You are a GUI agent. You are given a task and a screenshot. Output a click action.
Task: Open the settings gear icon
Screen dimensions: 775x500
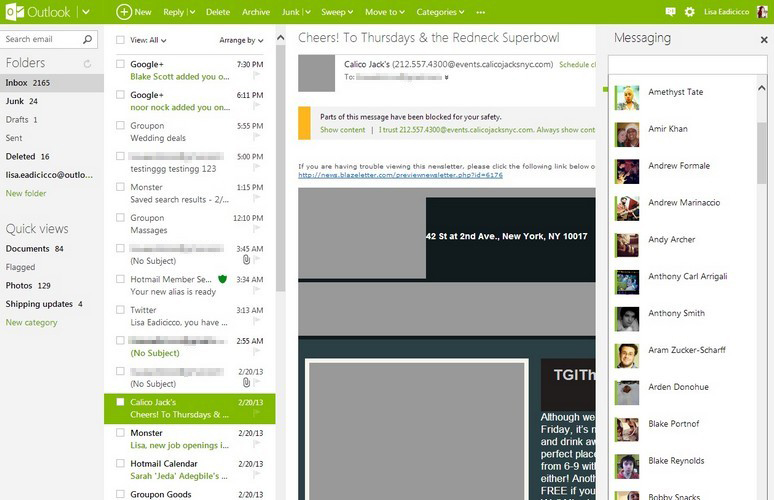[x=689, y=12]
